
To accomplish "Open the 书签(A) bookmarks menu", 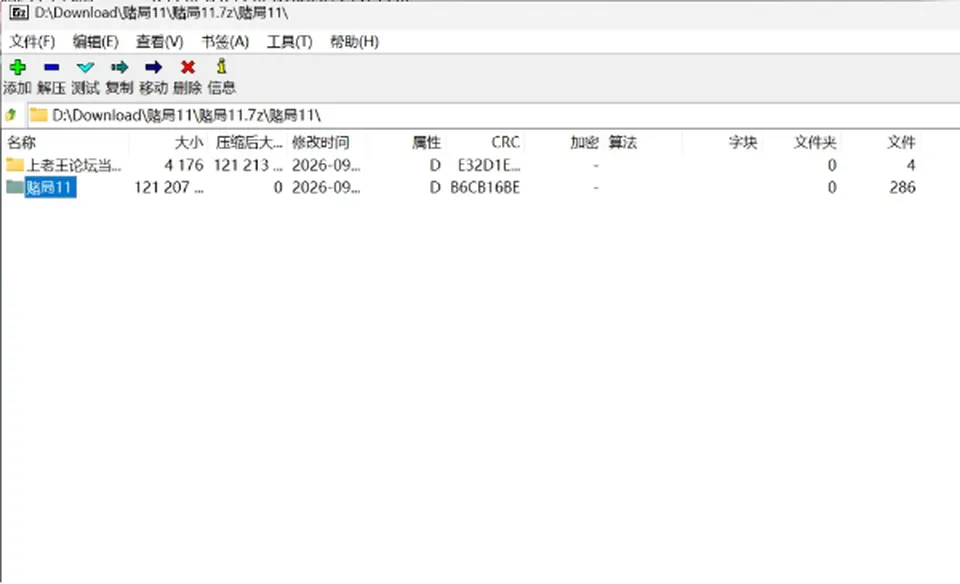I will coord(225,42).
